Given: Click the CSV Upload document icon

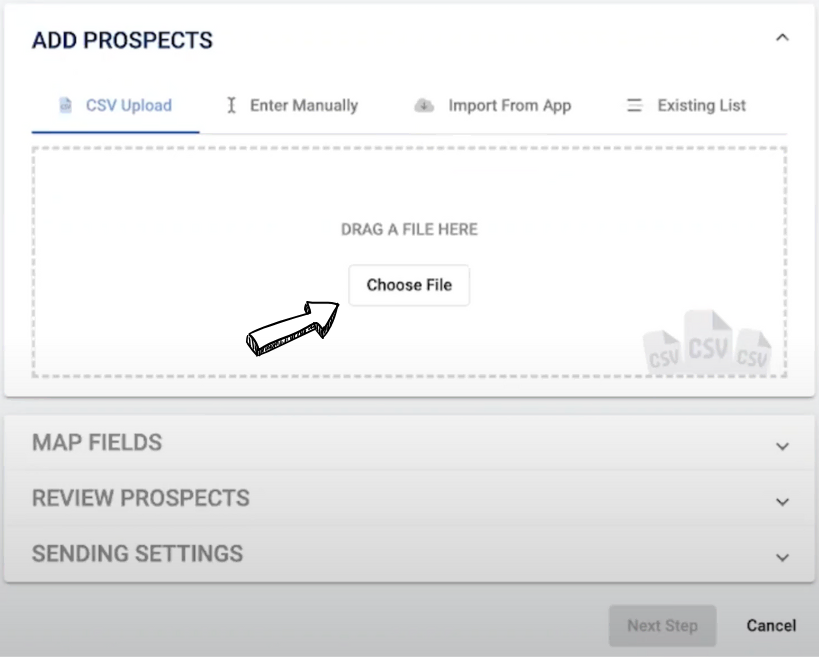Looking at the screenshot, I should [66, 105].
